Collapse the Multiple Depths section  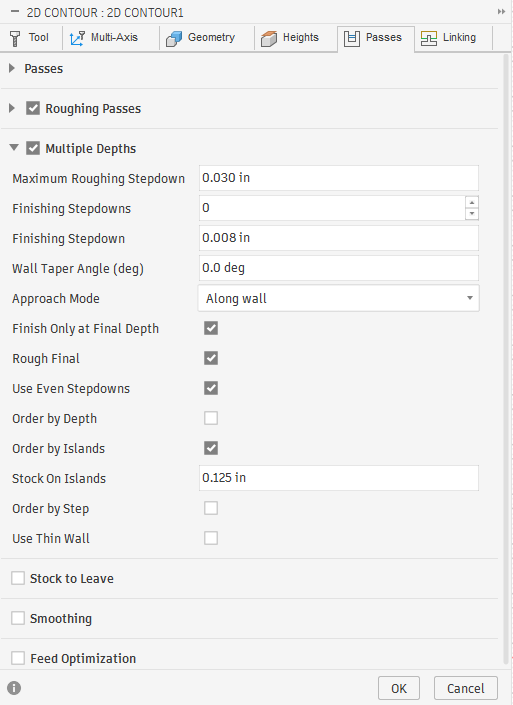14,147
